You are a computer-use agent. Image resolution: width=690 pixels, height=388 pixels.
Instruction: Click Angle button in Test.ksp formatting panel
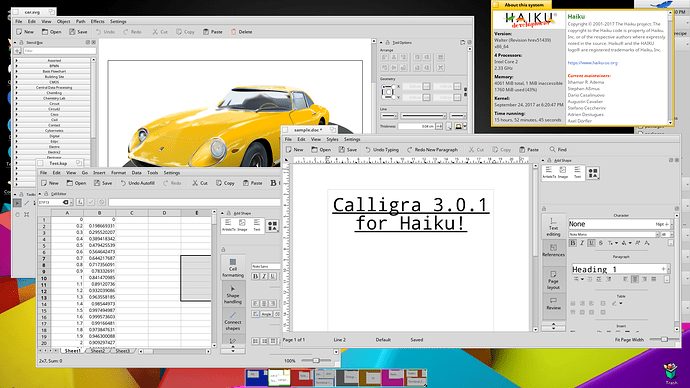tap(266, 314)
